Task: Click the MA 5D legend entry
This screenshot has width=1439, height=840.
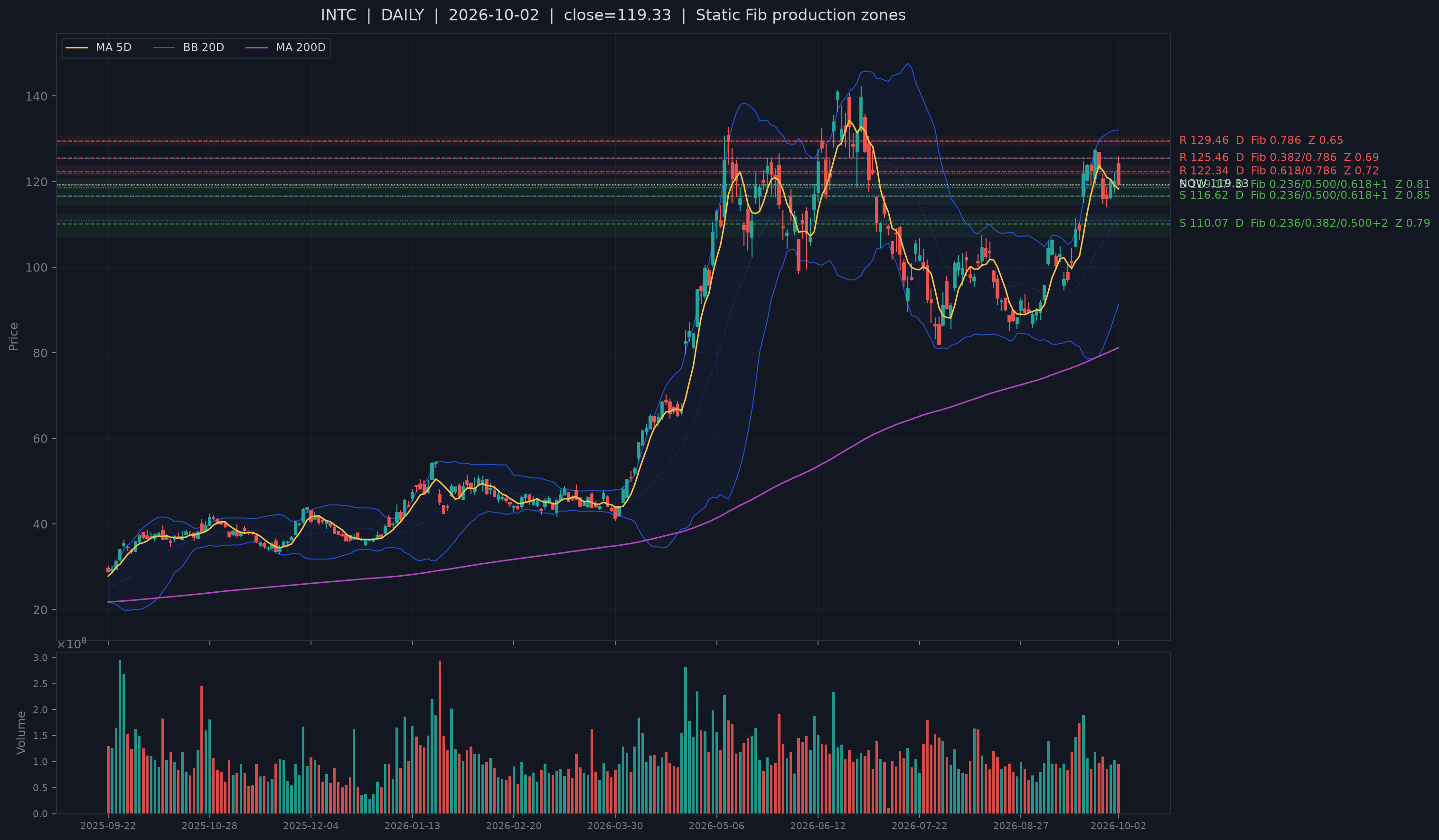Action: point(99,47)
